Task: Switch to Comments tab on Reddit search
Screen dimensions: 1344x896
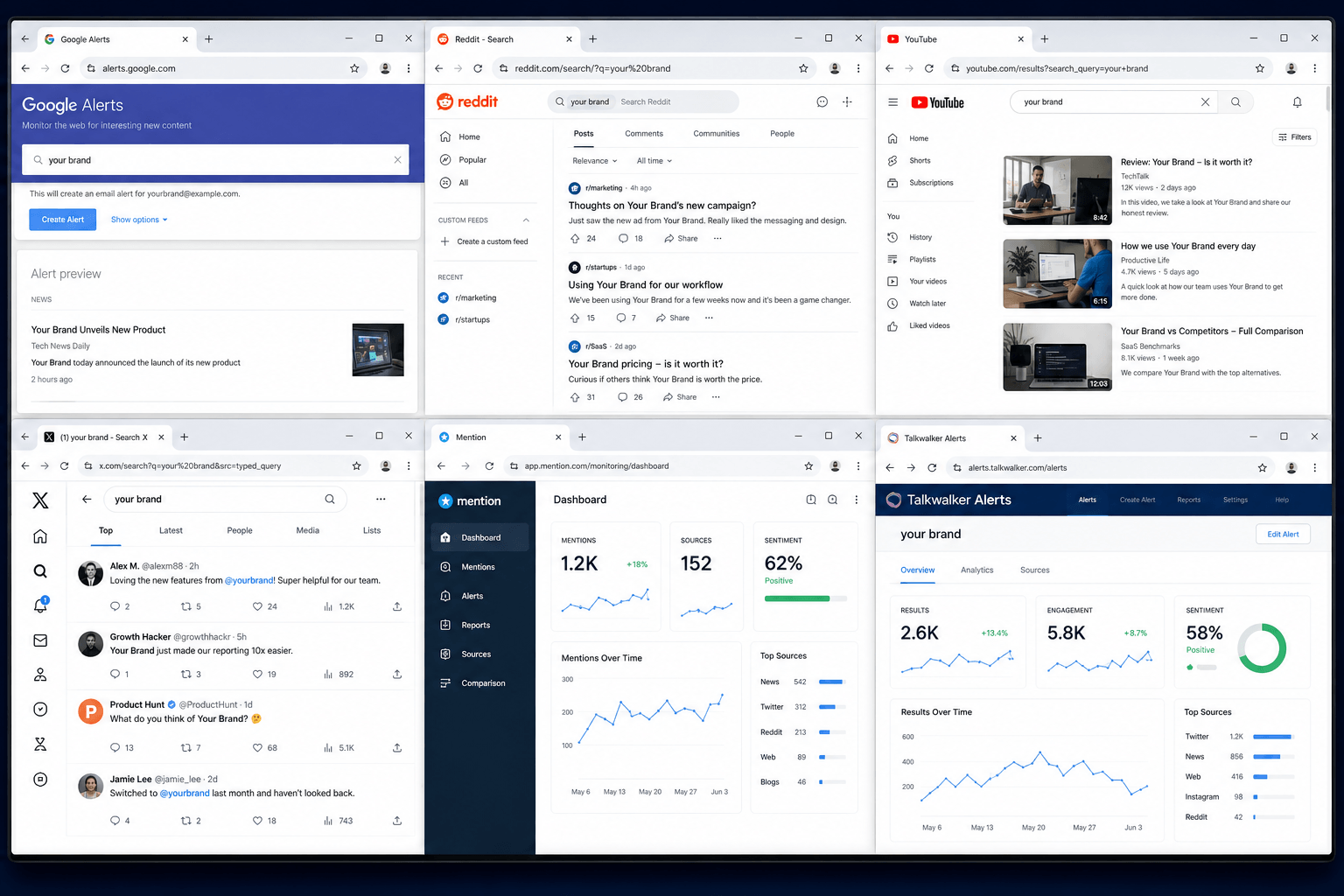Action: tap(644, 134)
